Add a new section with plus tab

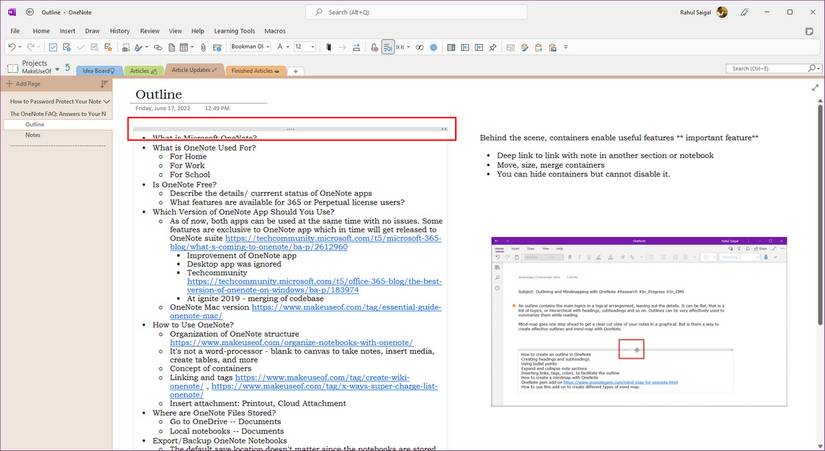click(x=296, y=71)
